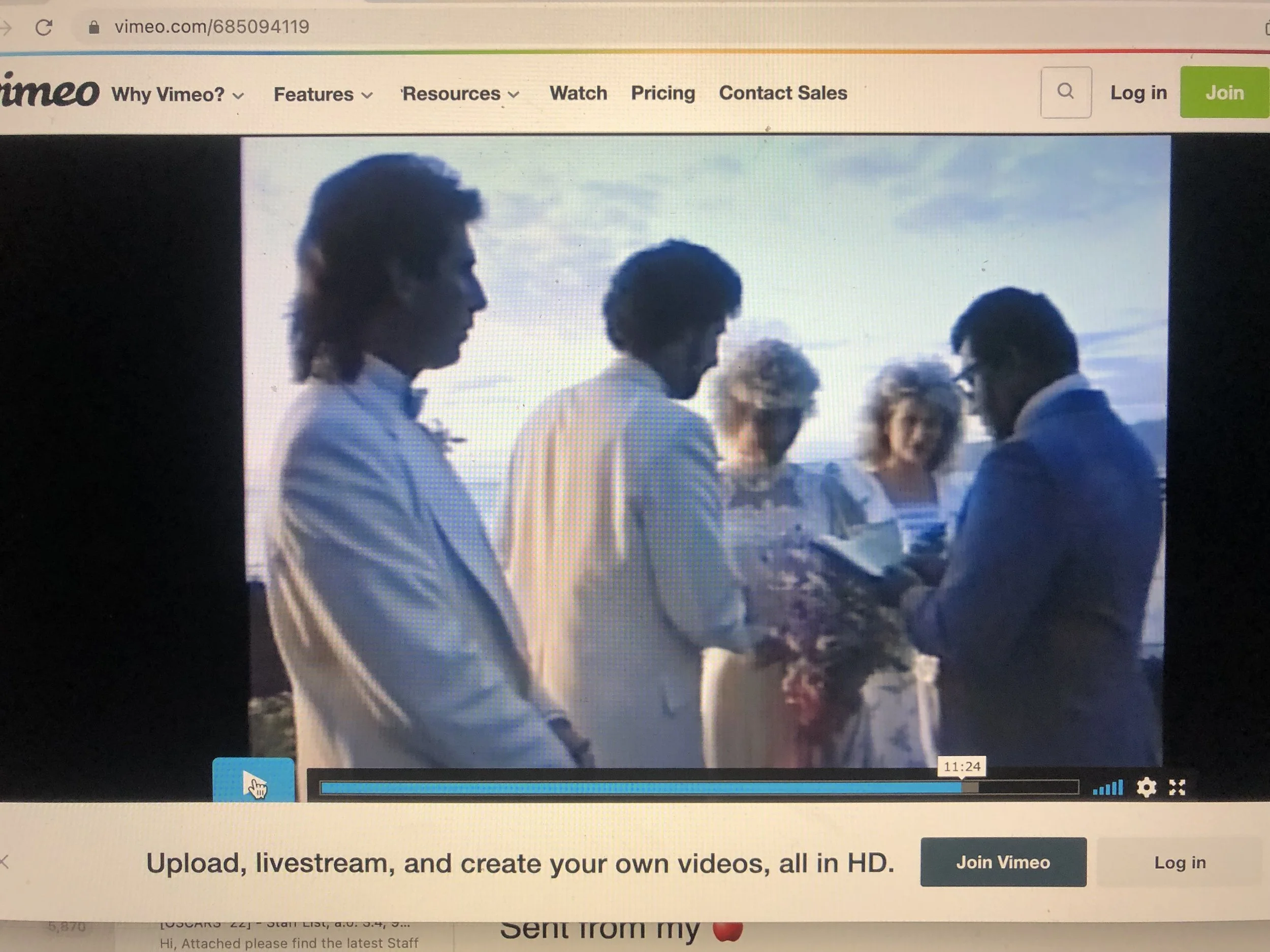Reload the page with refresh icon

pos(44,27)
